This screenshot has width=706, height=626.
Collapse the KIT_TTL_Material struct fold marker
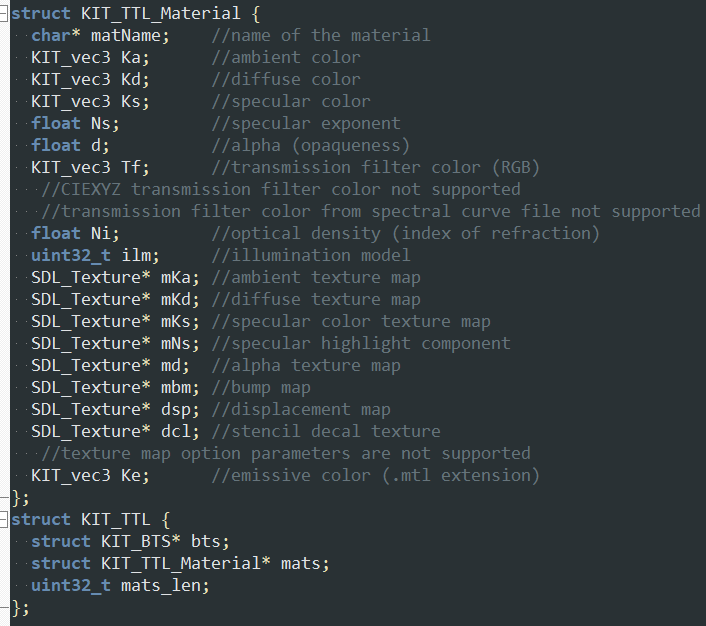(5, 13)
